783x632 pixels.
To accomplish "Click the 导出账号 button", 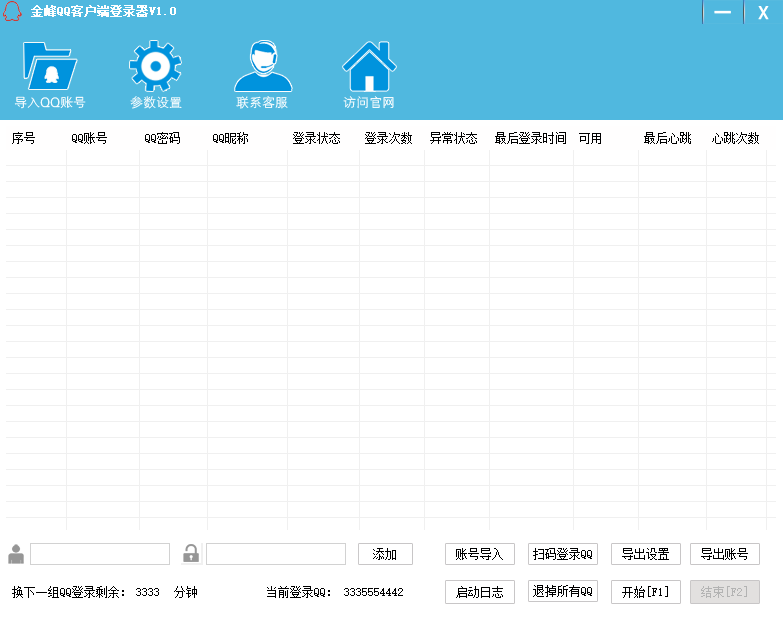I will pyautogui.click(x=725, y=554).
